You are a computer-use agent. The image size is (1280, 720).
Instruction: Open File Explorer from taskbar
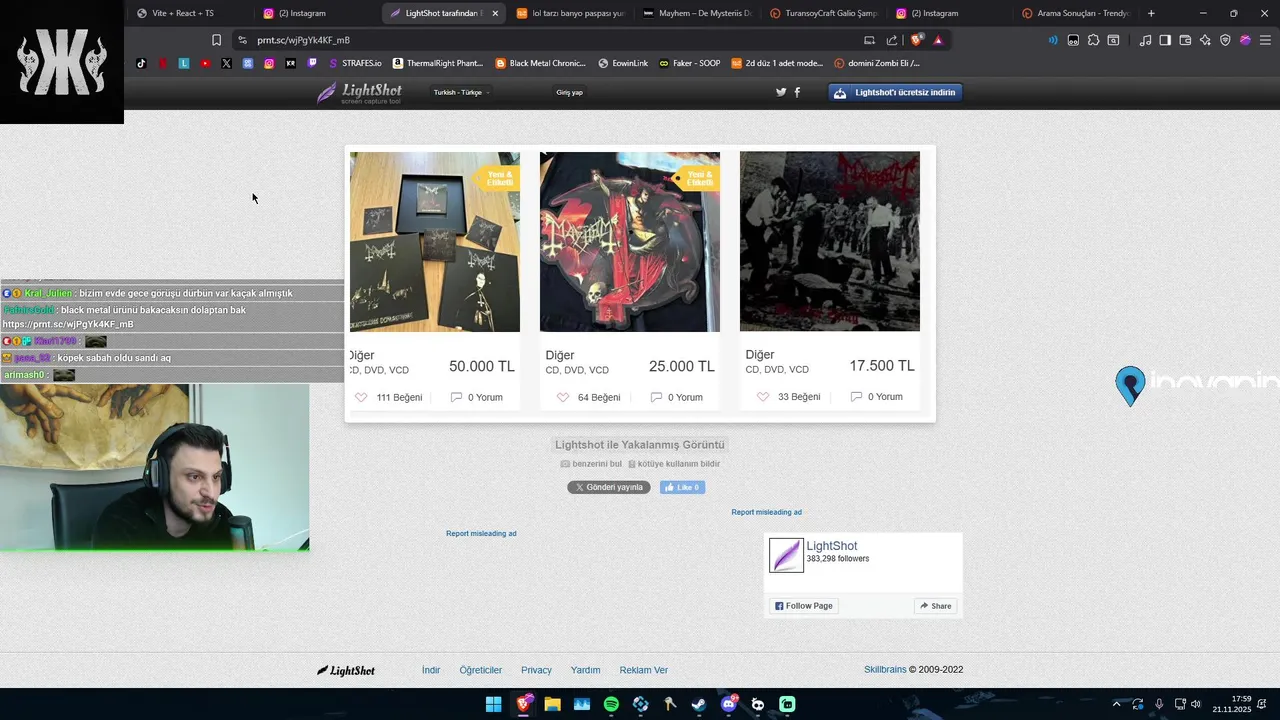point(552,704)
